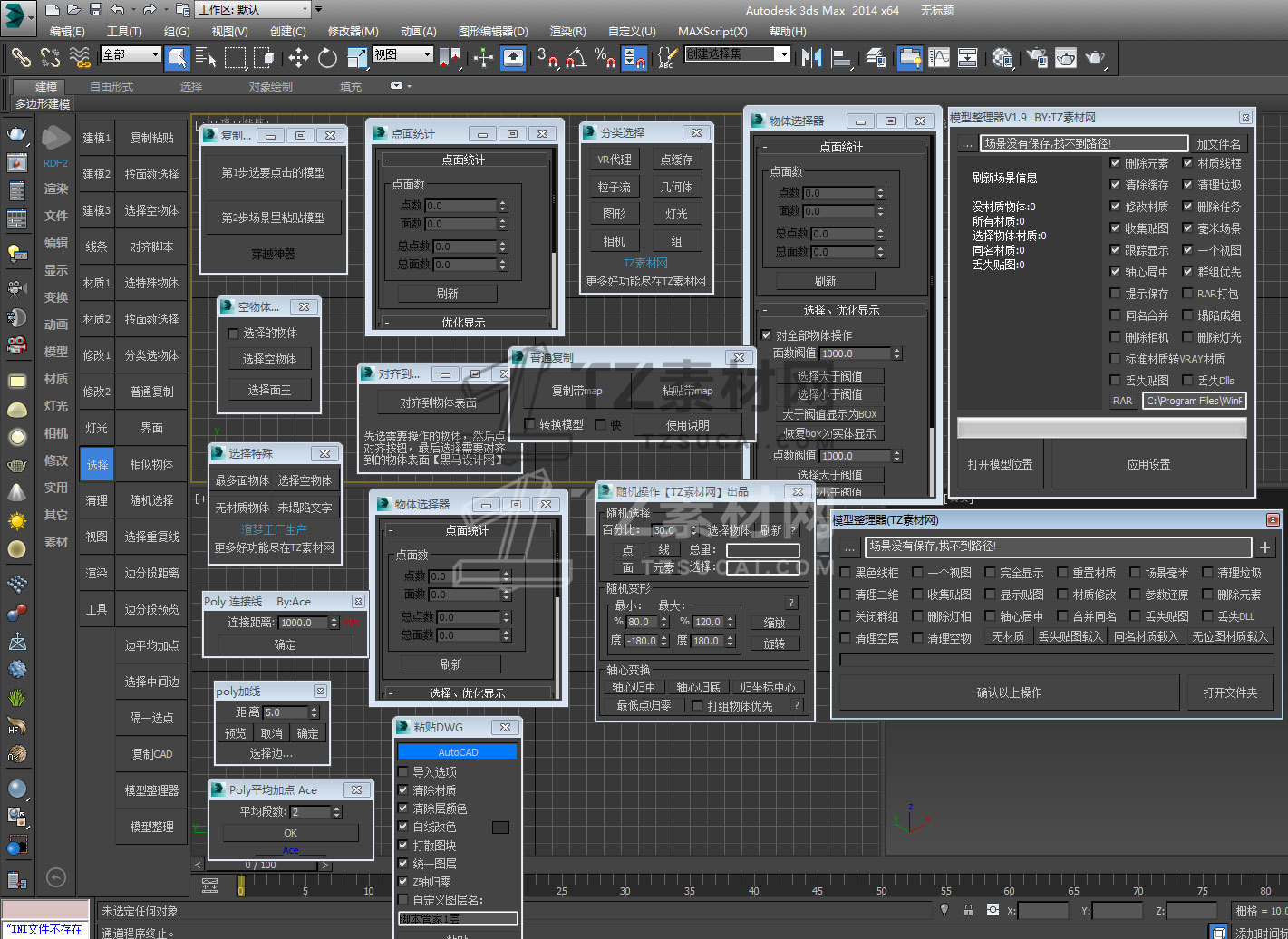Open the 工作区 workspace dropdown
The width and height of the screenshot is (1288, 939).
click(254, 10)
